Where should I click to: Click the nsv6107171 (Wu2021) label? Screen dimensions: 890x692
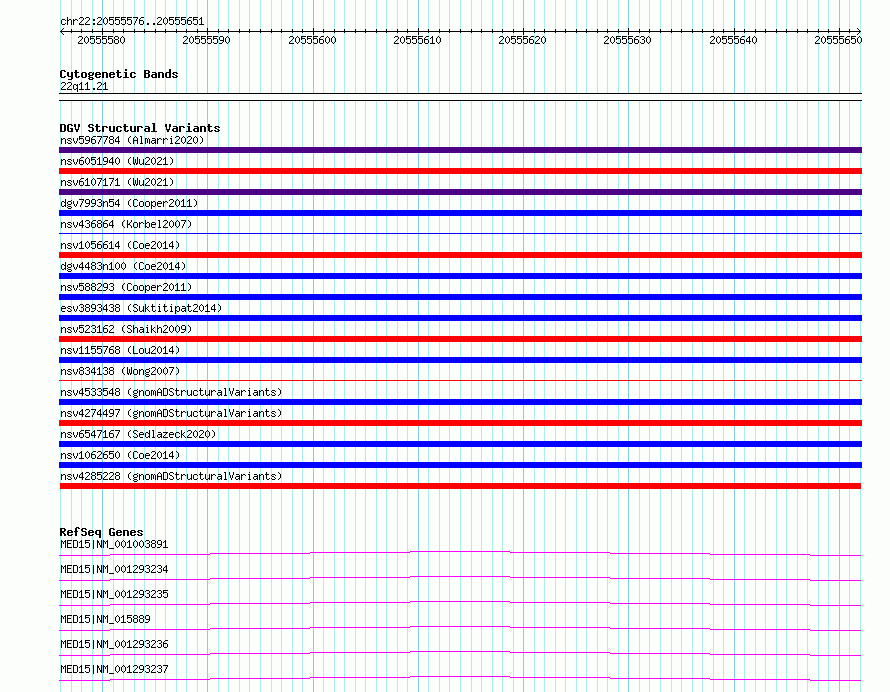tap(117, 182)
